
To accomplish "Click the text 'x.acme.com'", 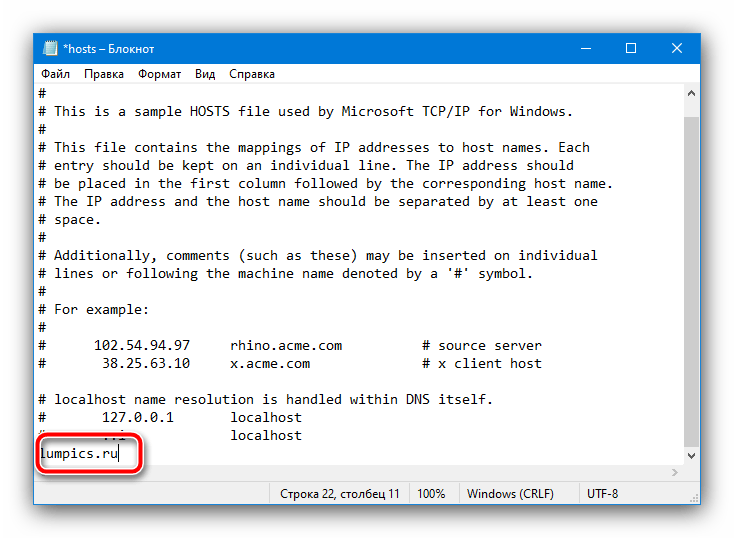I will (x=270, y=364).
